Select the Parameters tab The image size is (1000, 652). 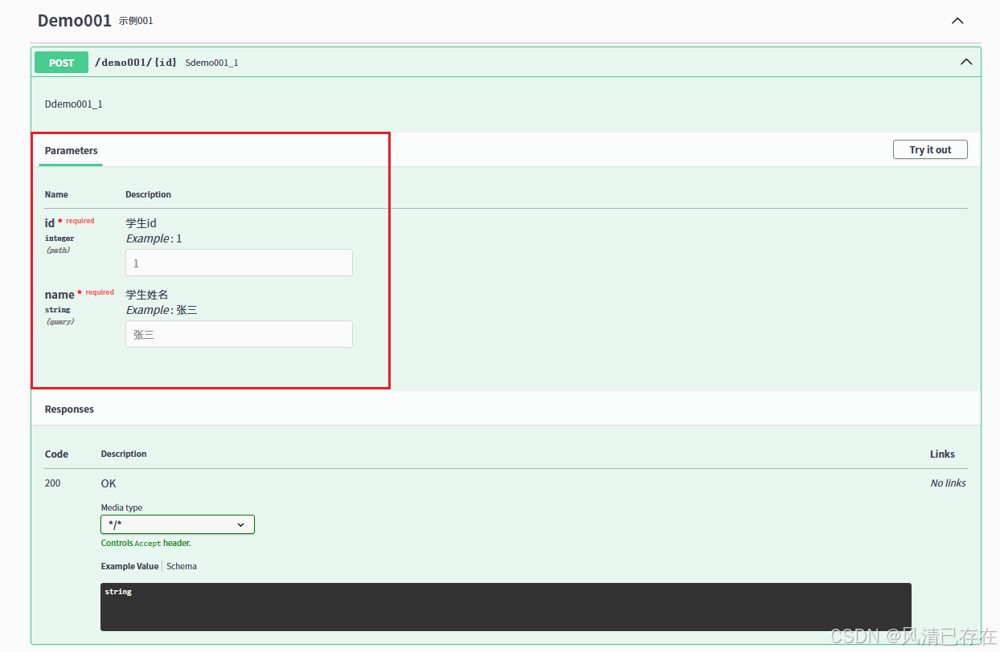[x=71, y=151]
